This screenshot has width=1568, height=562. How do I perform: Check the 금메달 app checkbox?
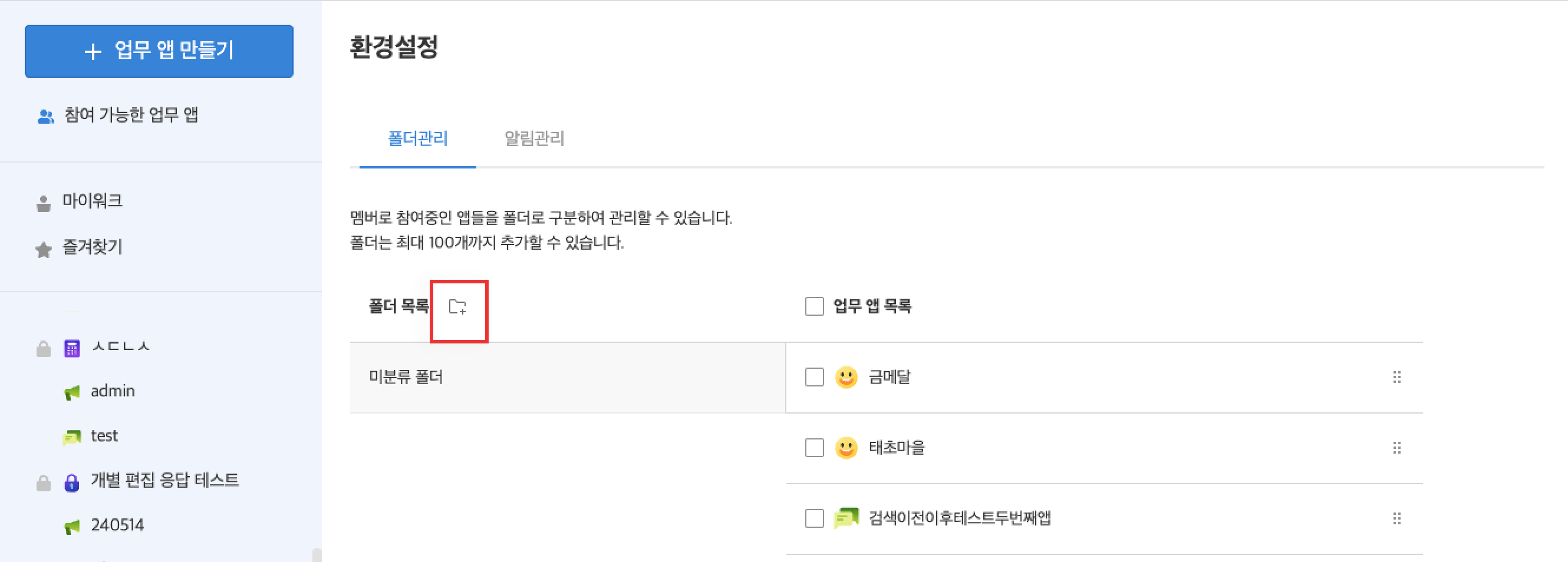[x=815, y=377]
